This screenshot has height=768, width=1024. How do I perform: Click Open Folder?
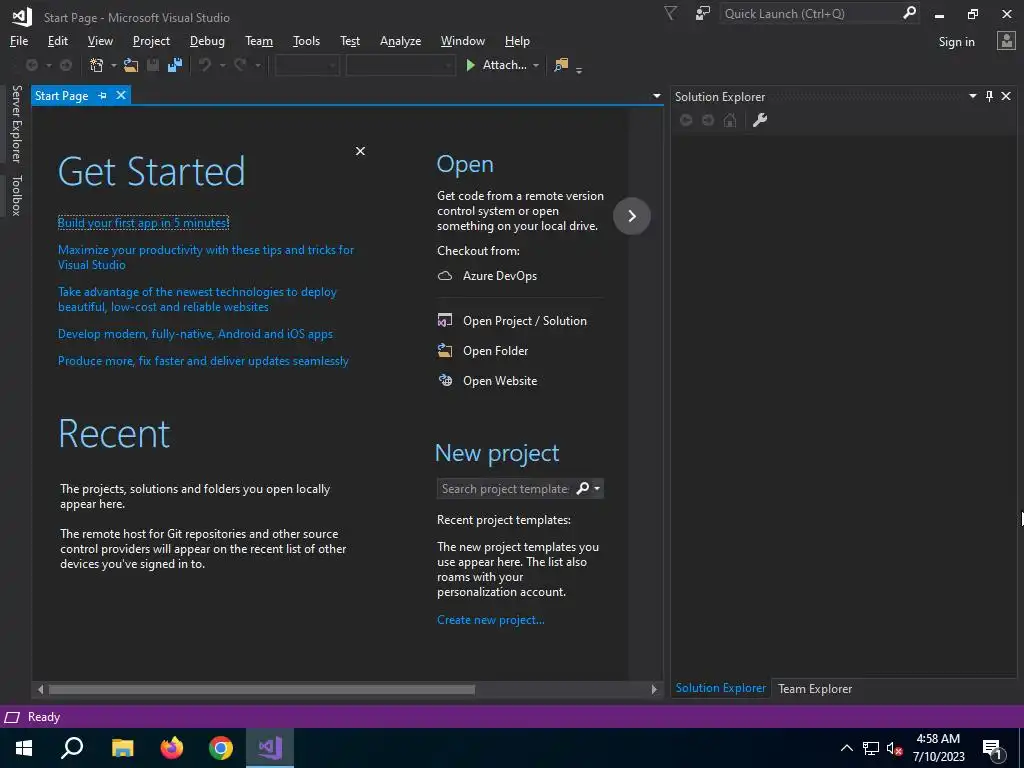pyautogui.click(x=495, y=351)
